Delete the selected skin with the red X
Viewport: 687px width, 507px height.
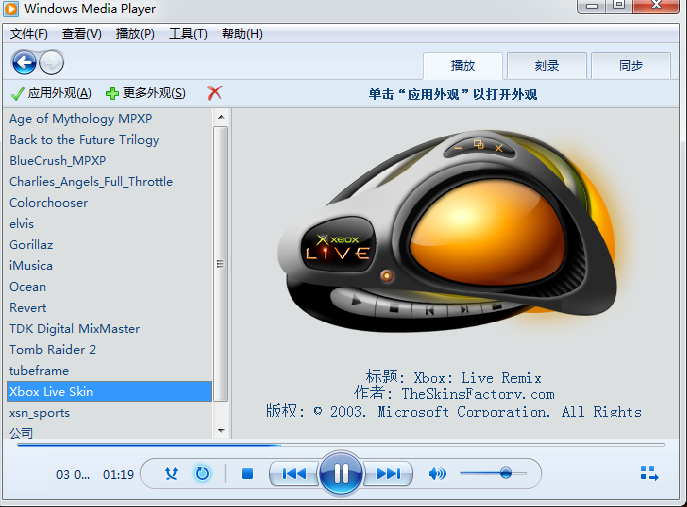click(x=215, y=93)
